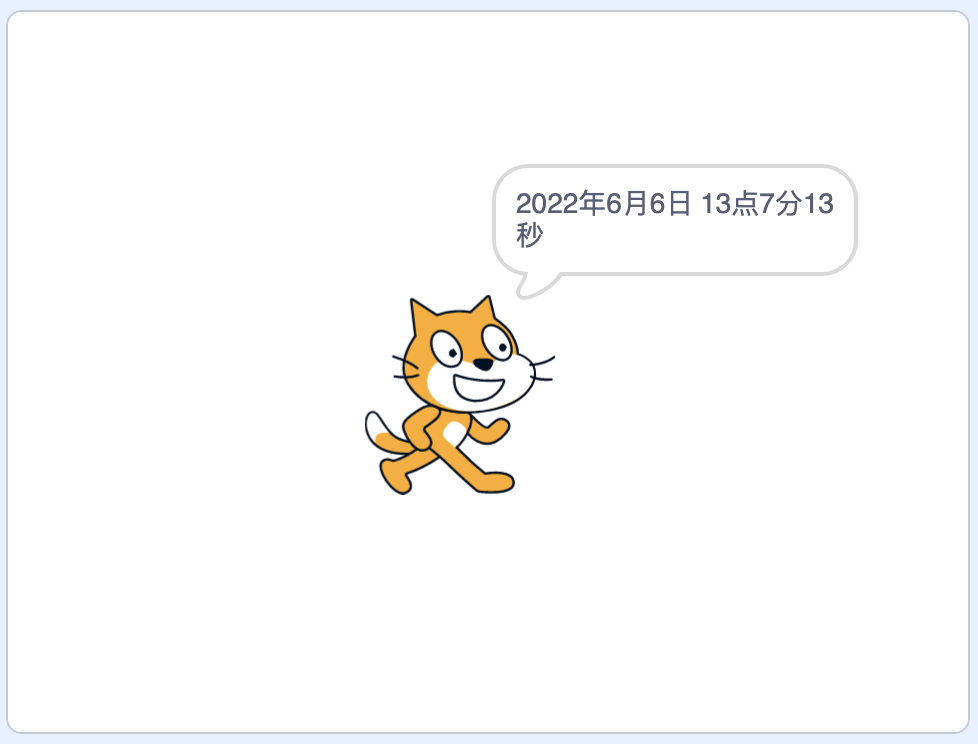Click the cat's right pointed ear
This screenshot has width=978, height=744.
[483, 310]
